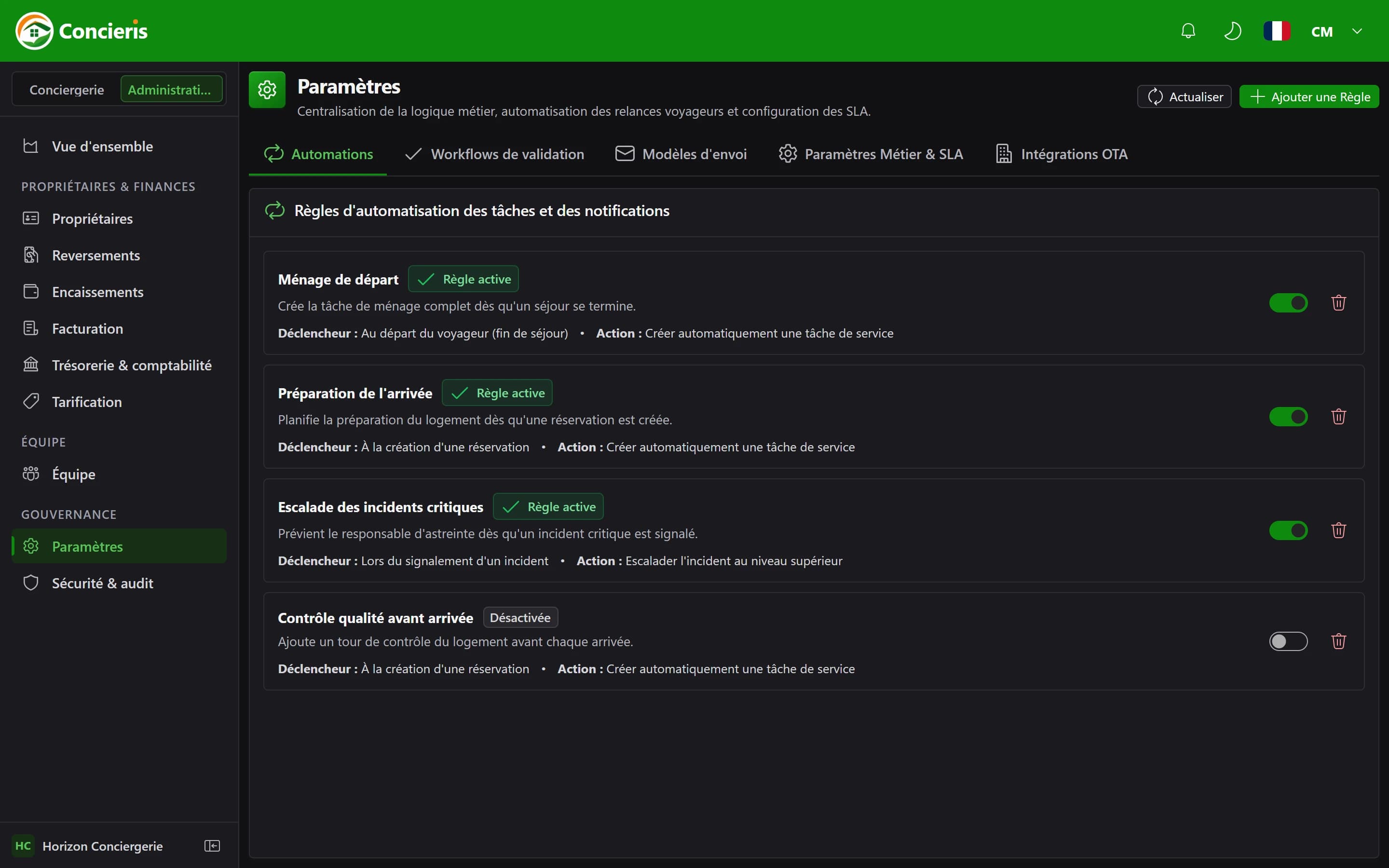
Task: Select the Administration mode
Action: (171, 90)
